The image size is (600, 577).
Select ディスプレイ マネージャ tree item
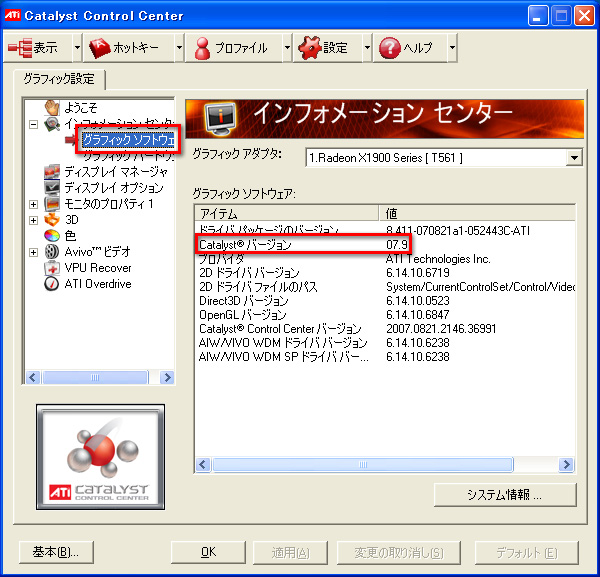(116, 172)
